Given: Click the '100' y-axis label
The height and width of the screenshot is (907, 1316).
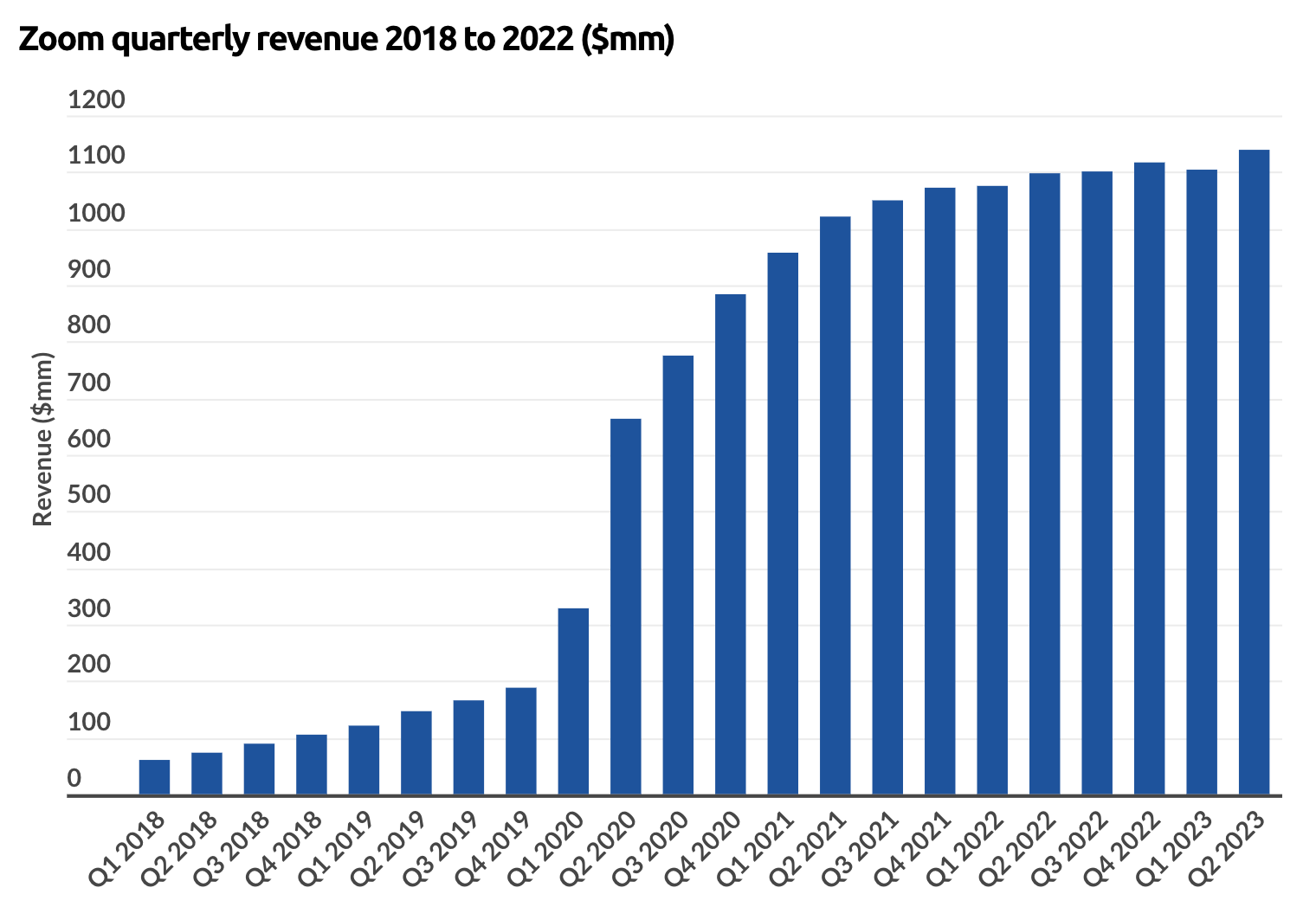Looking at the screenshot, I should click(x=89, y=722).
